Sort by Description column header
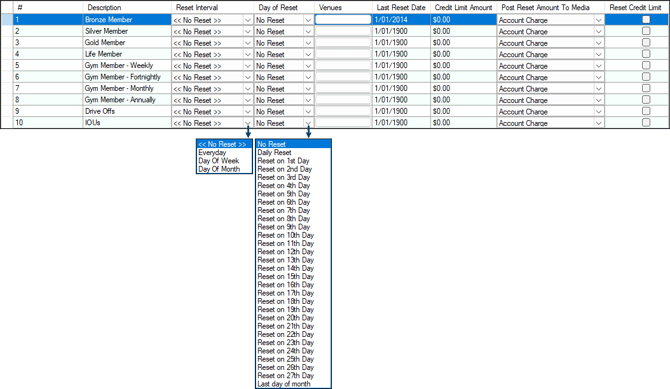 (104, 8)
